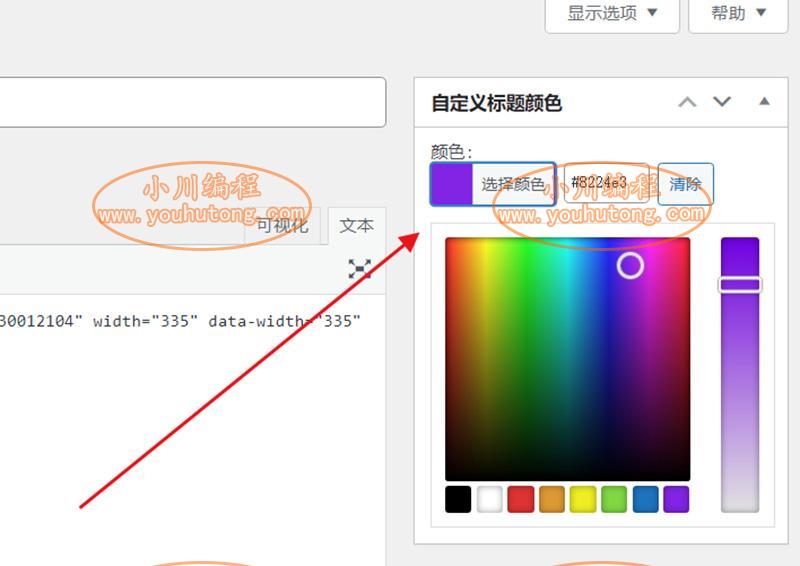Viewport: 800px width, 566px height.
Task: Click the circular color picker handle
Action: pos(630,265)
